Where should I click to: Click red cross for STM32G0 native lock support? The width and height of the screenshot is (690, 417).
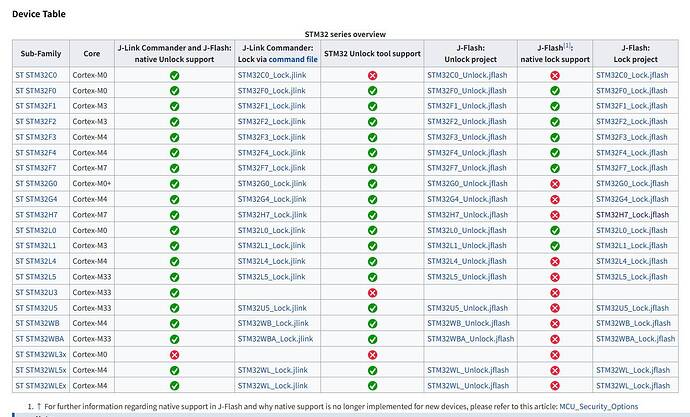555,184
